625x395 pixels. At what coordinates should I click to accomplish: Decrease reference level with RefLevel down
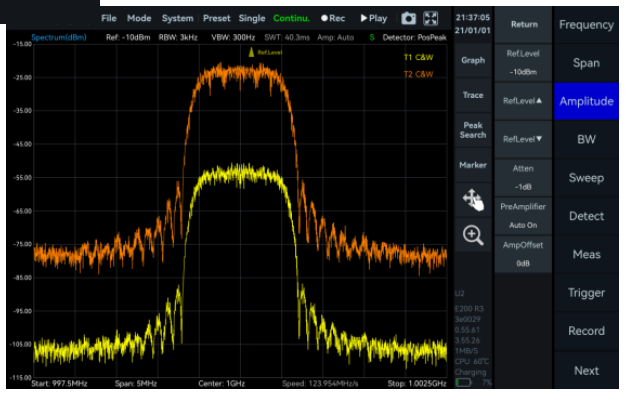click(524, 139)
